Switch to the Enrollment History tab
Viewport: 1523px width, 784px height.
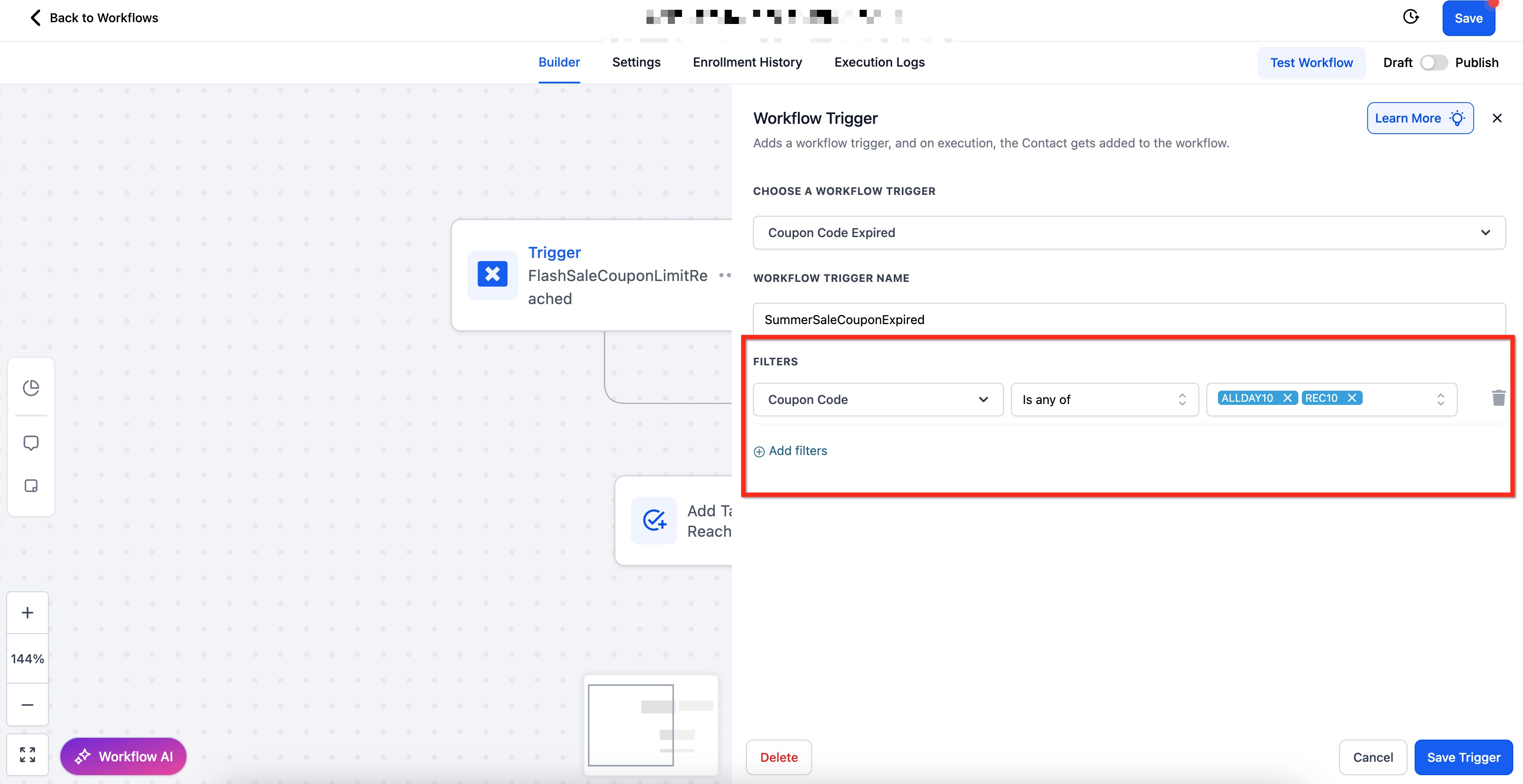(x=747, y=62)
